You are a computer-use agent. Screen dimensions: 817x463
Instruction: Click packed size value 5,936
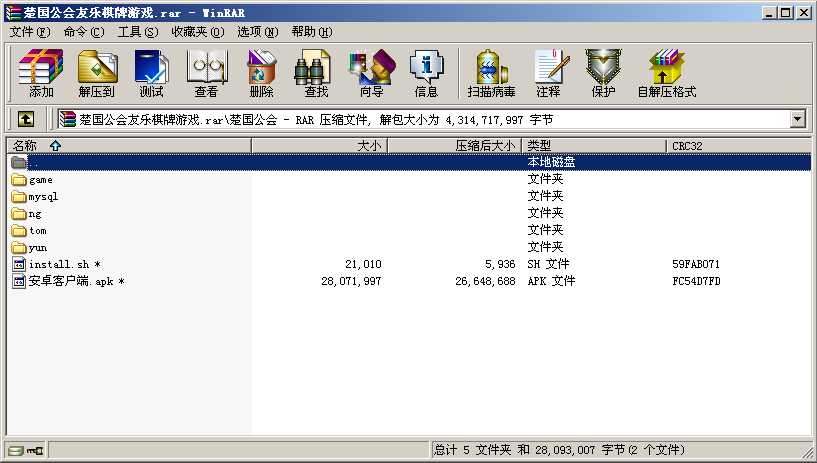[500, 265]
